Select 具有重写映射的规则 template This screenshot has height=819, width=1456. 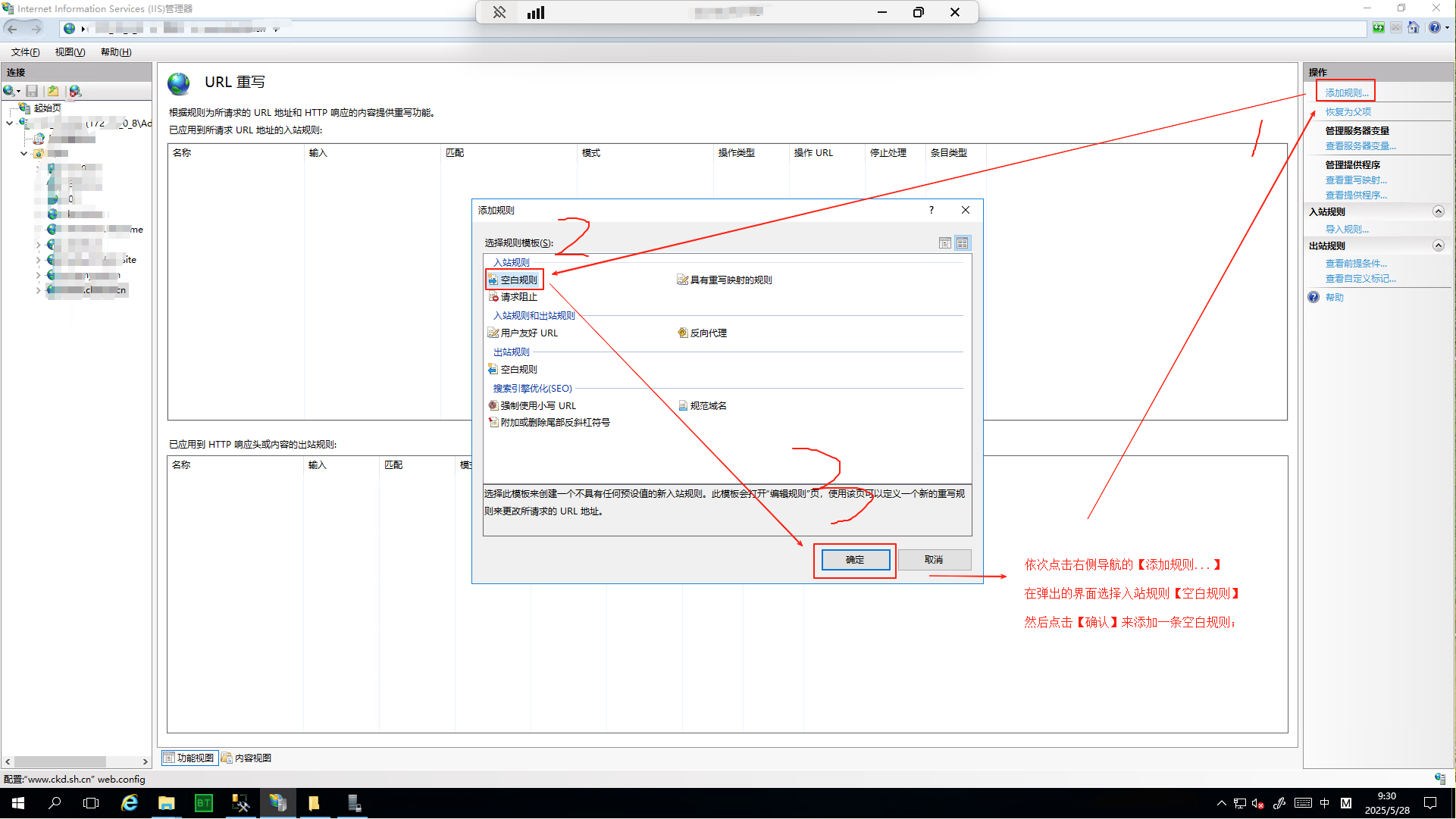(x=730, y=280)
